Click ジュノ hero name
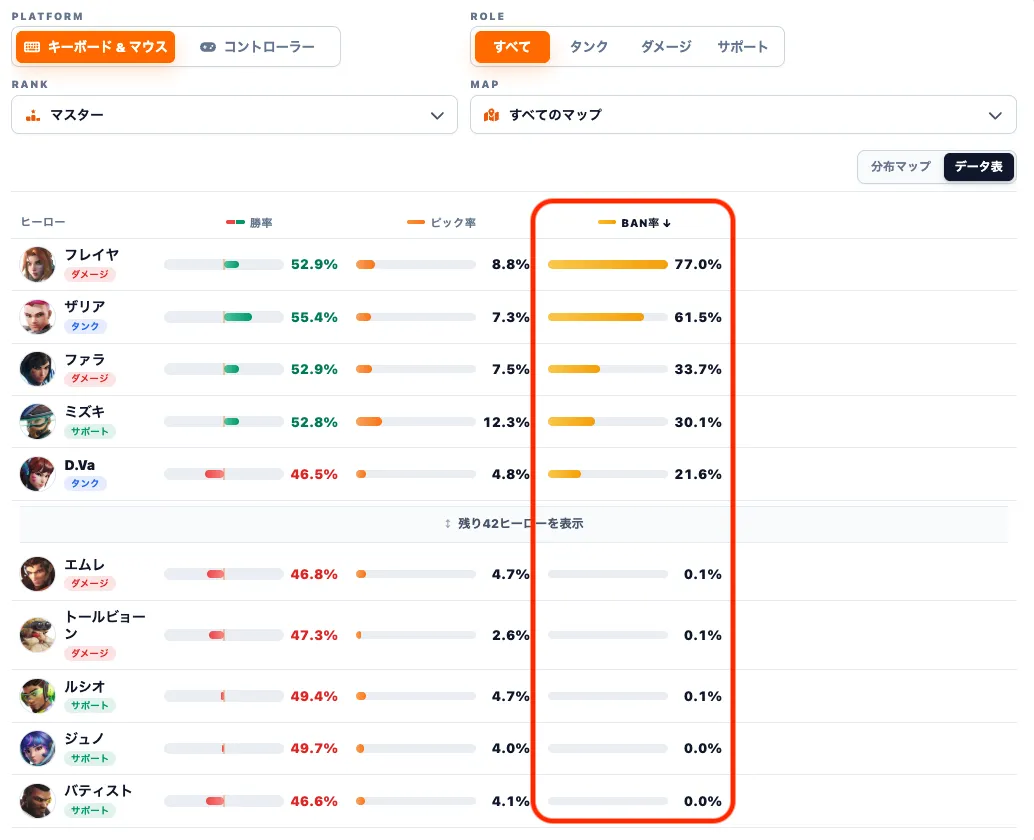 pyautogui.click(x=84, y=739)
